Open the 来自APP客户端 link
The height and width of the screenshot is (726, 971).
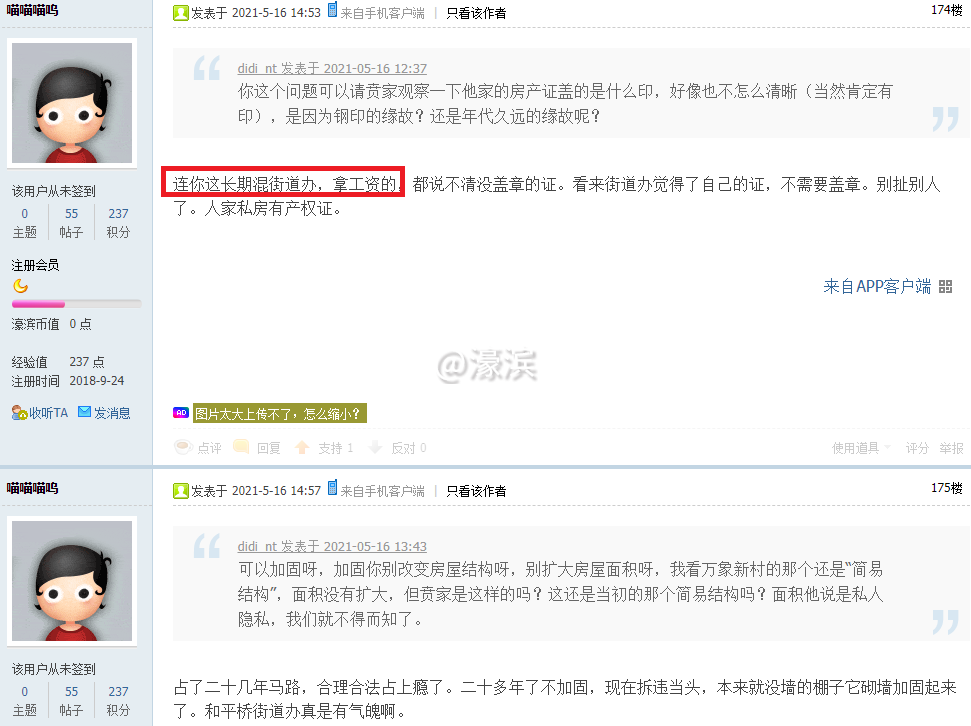(877, 286)
